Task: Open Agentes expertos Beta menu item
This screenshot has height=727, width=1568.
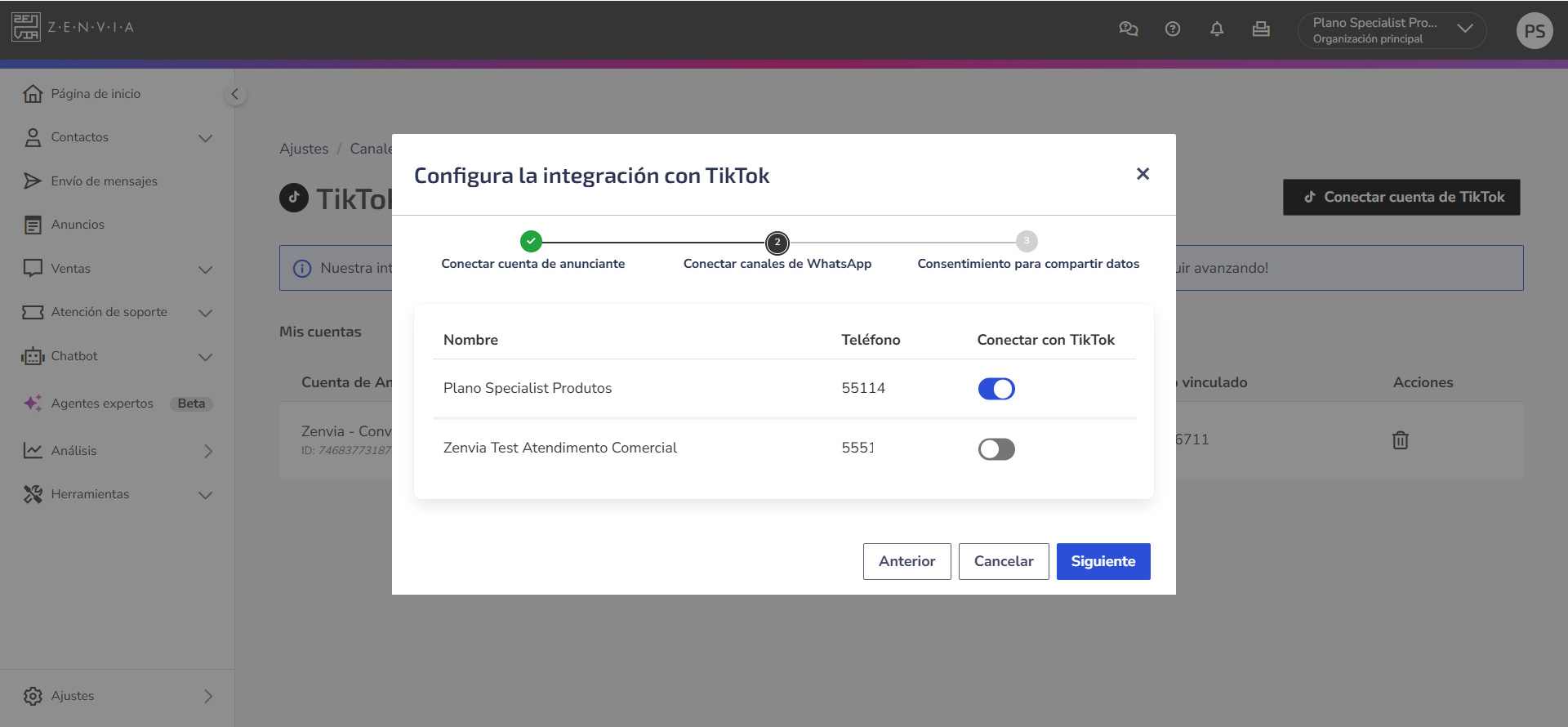Action: 118,404
